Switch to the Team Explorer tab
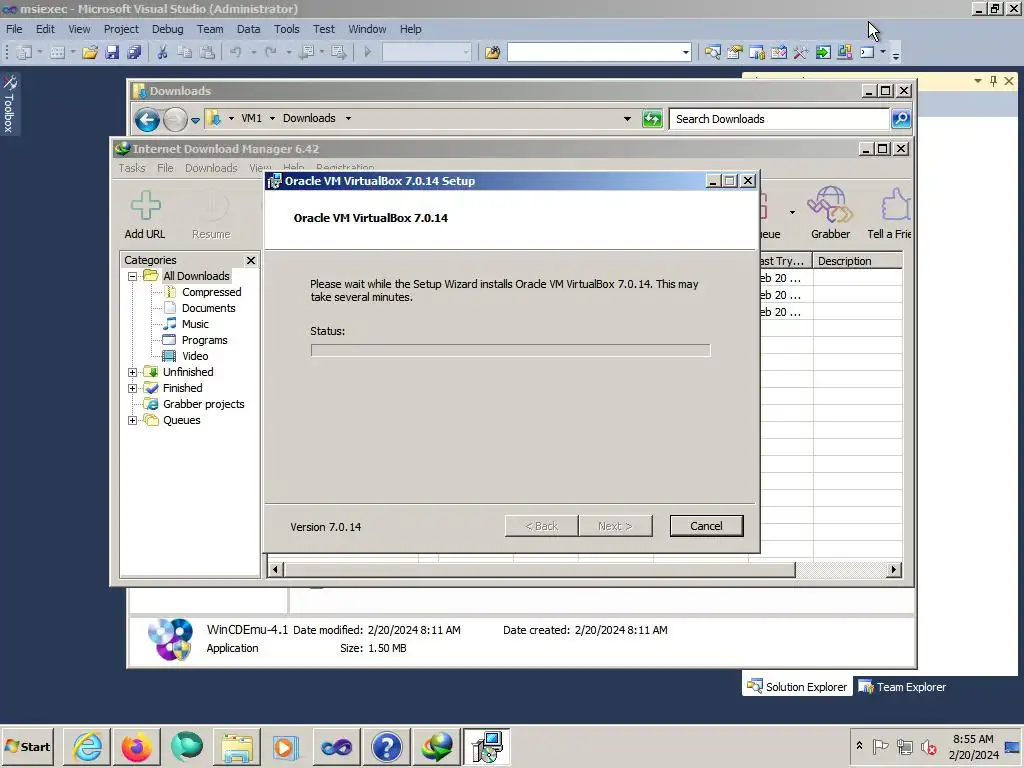1024x768 pixels. (903, 687)
